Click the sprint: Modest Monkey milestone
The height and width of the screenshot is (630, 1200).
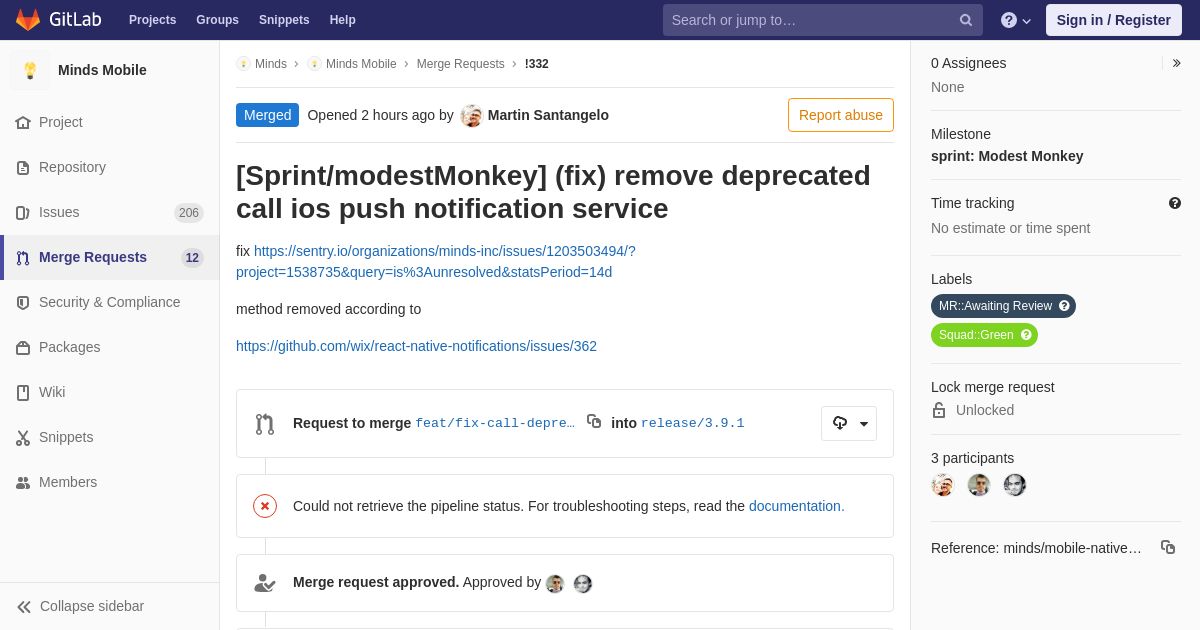tap(1007, 156)
